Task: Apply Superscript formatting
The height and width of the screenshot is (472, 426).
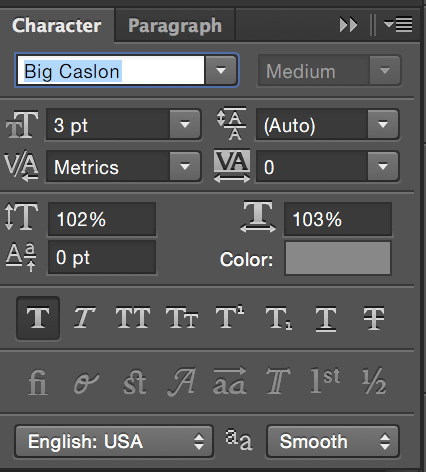Action: tap(230, 318)
